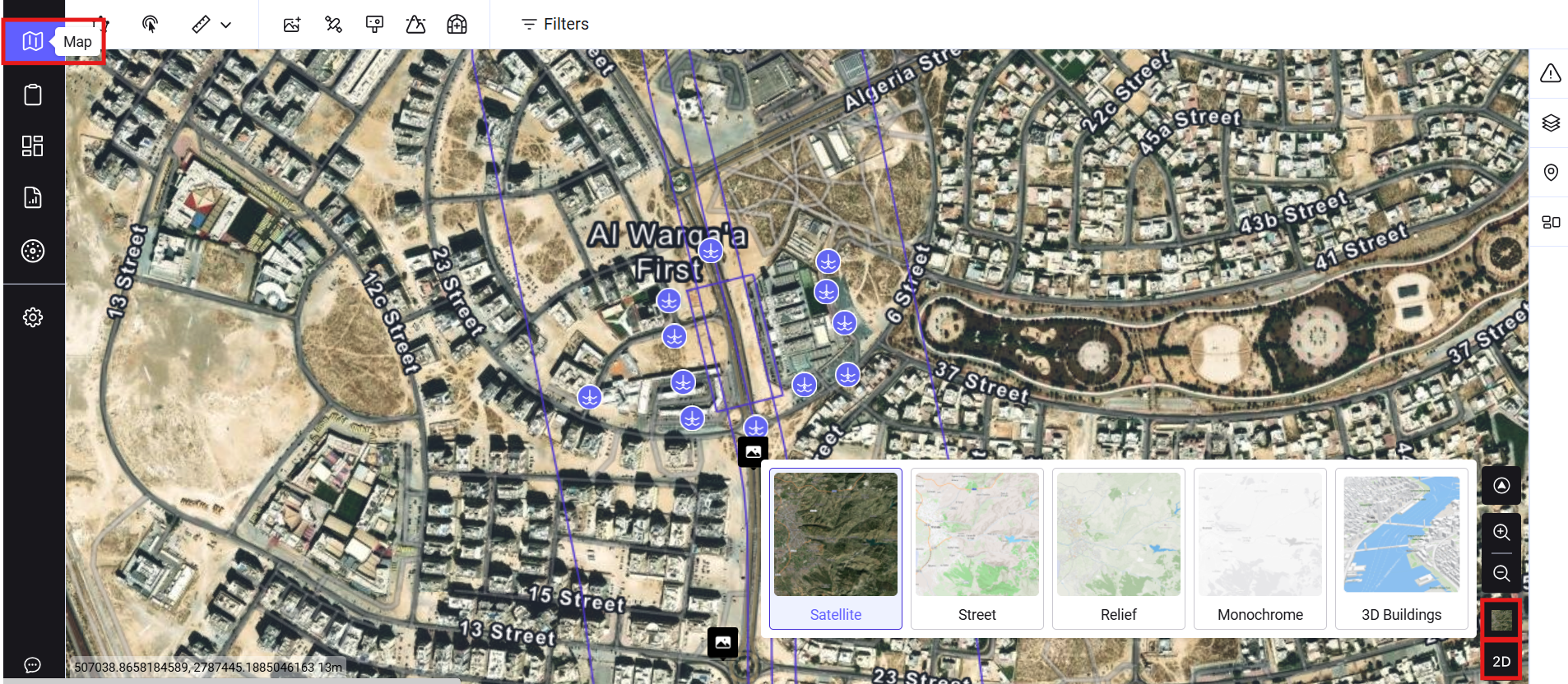The height and width of the screenshot is (684, 1568).
Task: Select the Street basemap option
Action: (x=977, y=548)
